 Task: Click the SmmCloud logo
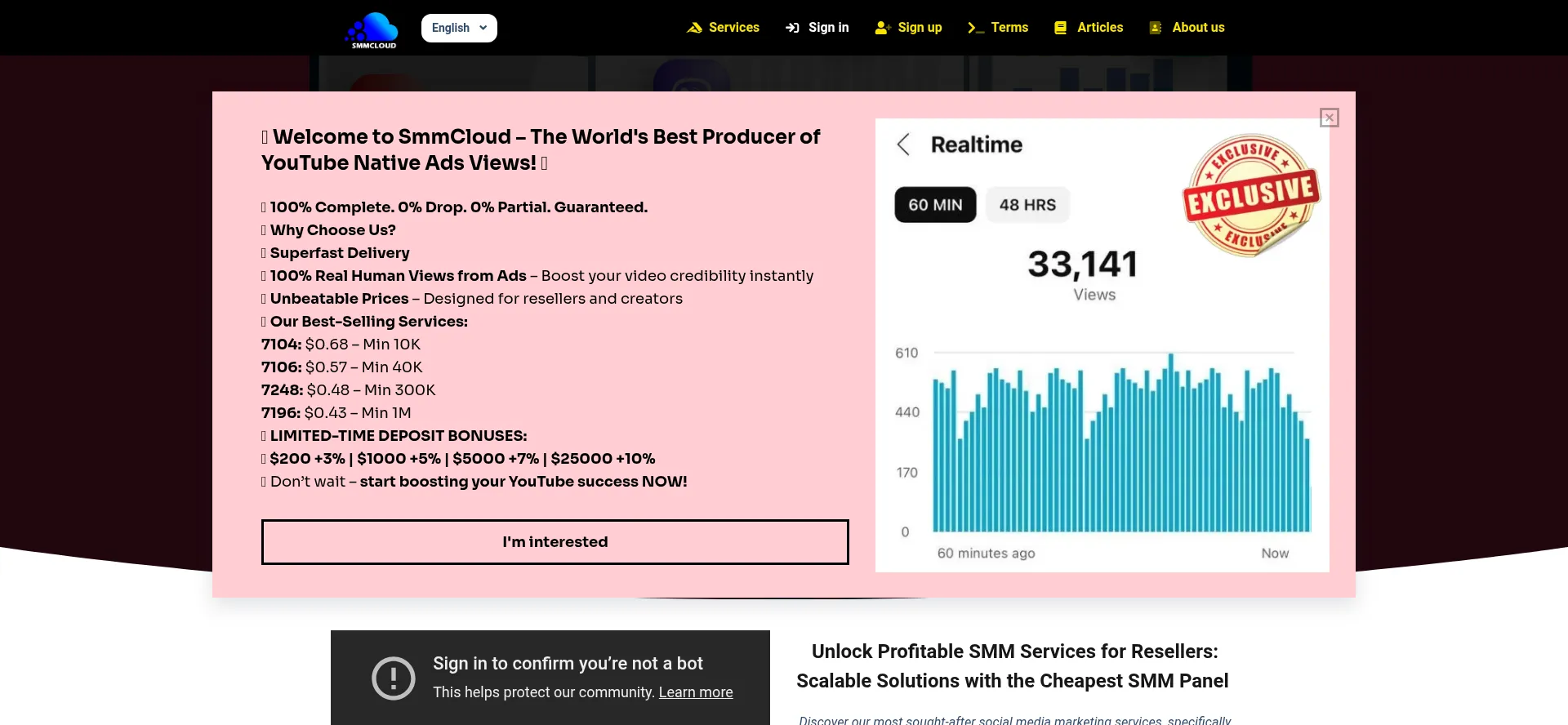click(x=372, y=30)
